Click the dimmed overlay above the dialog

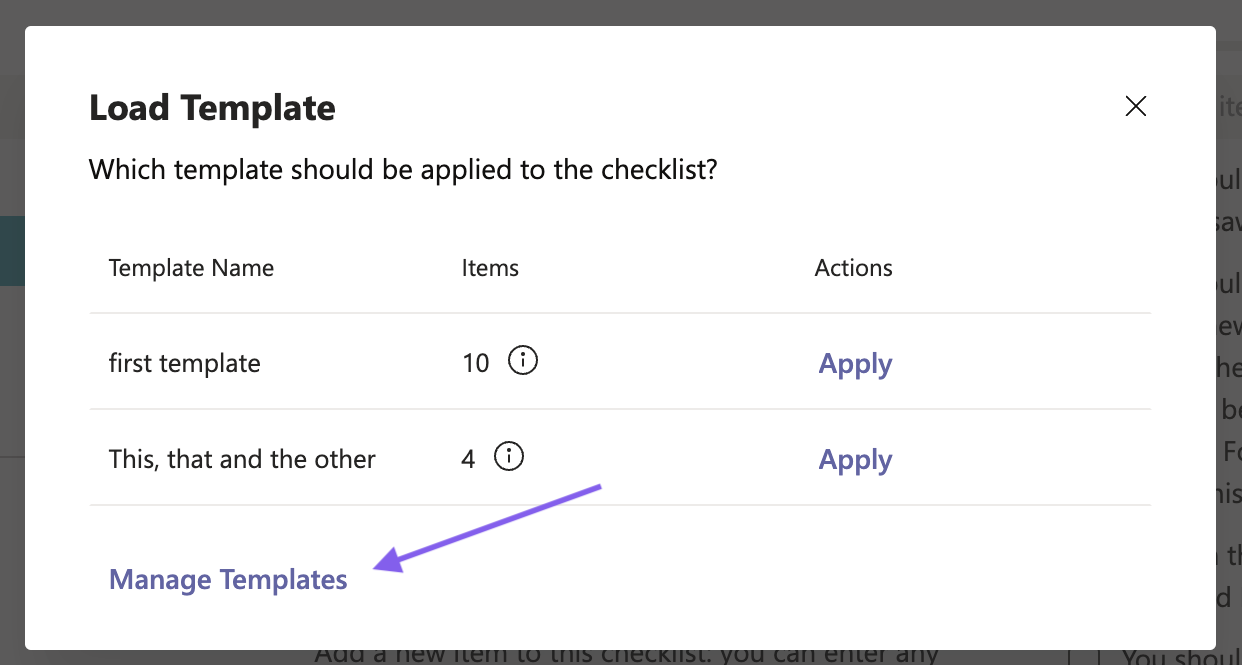[x=620, y=12]
